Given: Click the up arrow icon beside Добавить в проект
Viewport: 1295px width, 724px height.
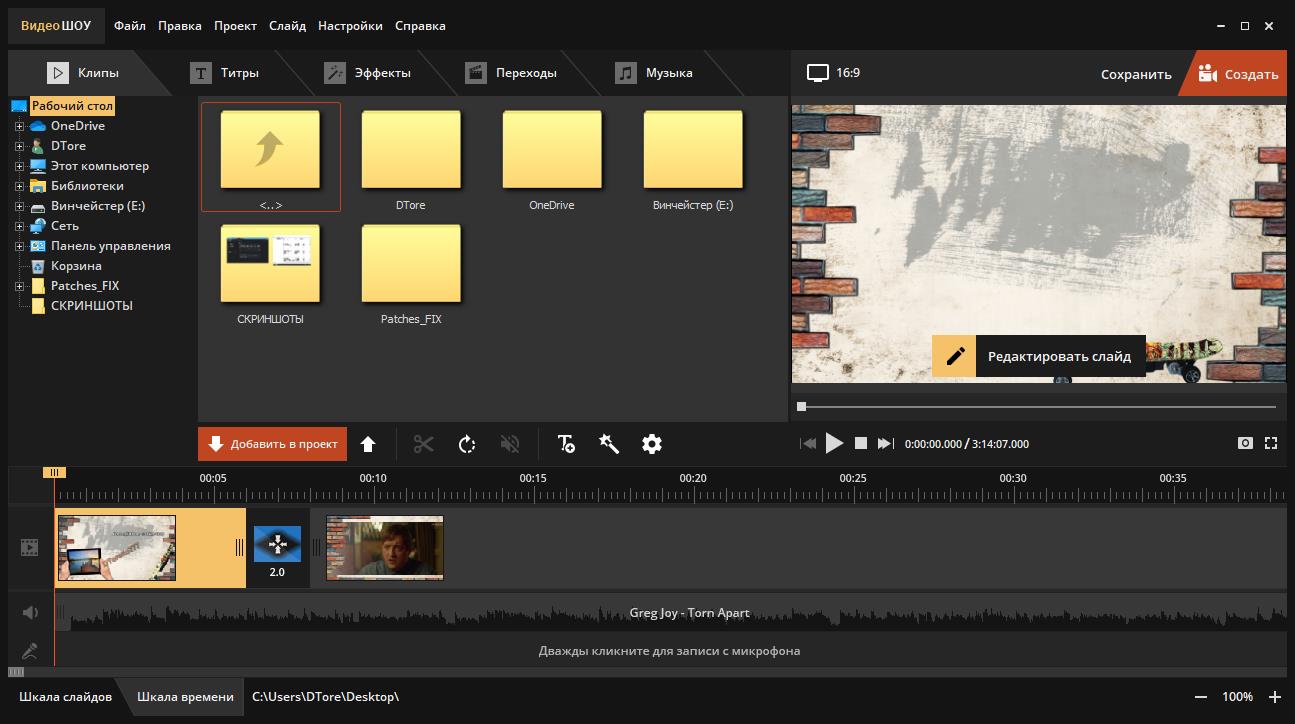Looking at the screenshot, I should 368,444.
